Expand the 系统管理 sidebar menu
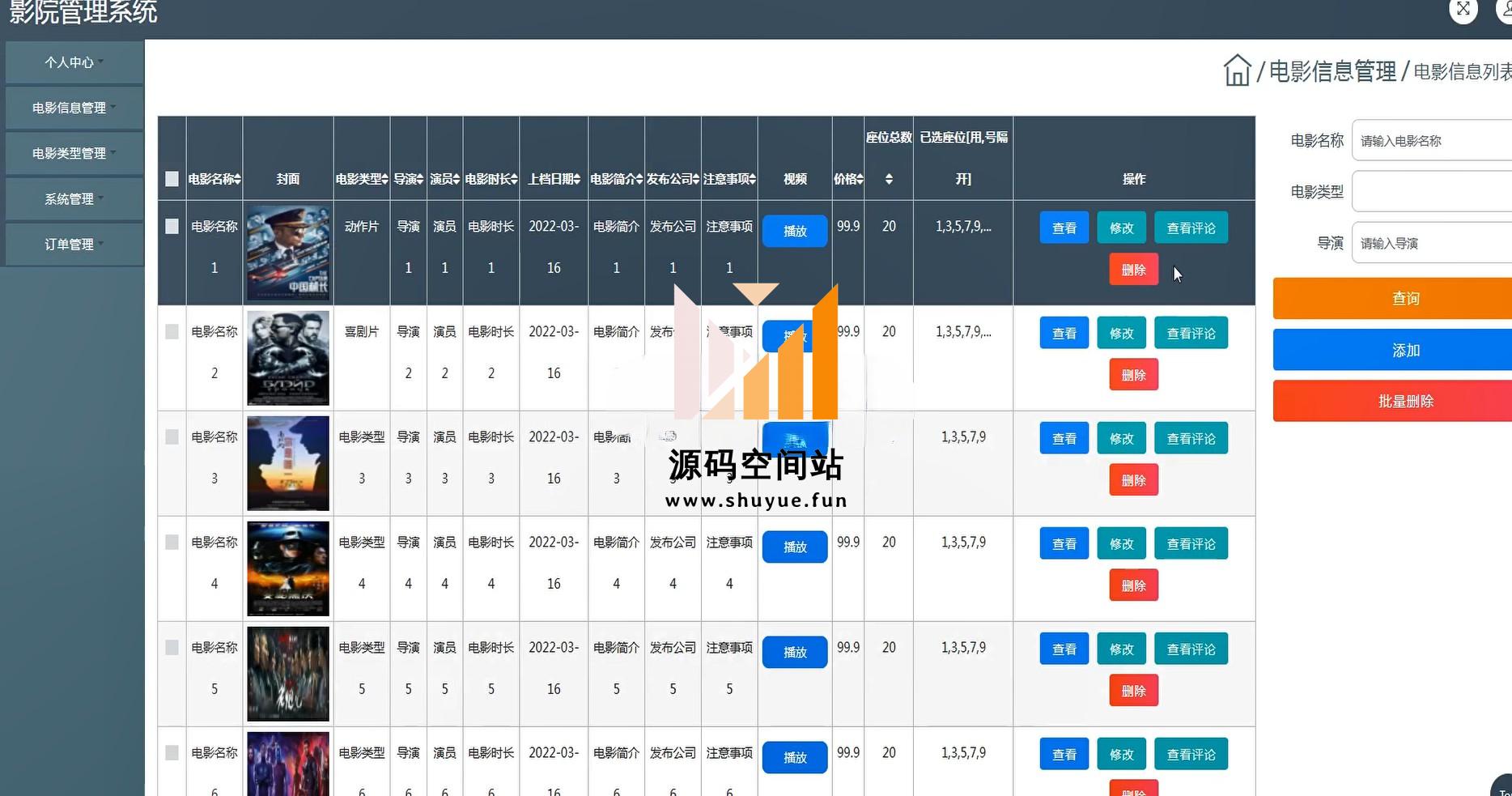 pos(74,198)
